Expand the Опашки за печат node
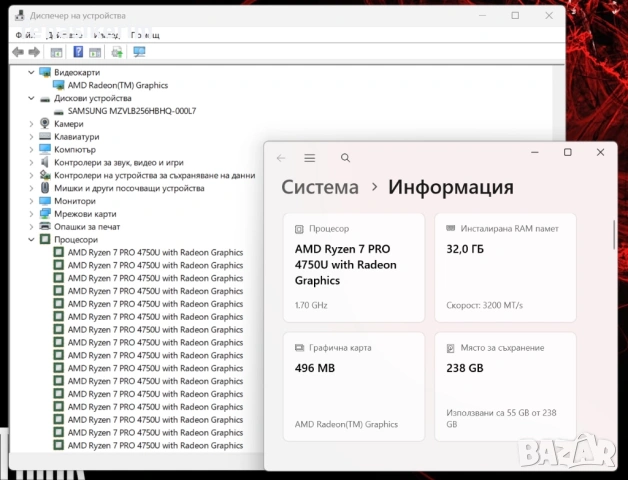 (31, 226)
